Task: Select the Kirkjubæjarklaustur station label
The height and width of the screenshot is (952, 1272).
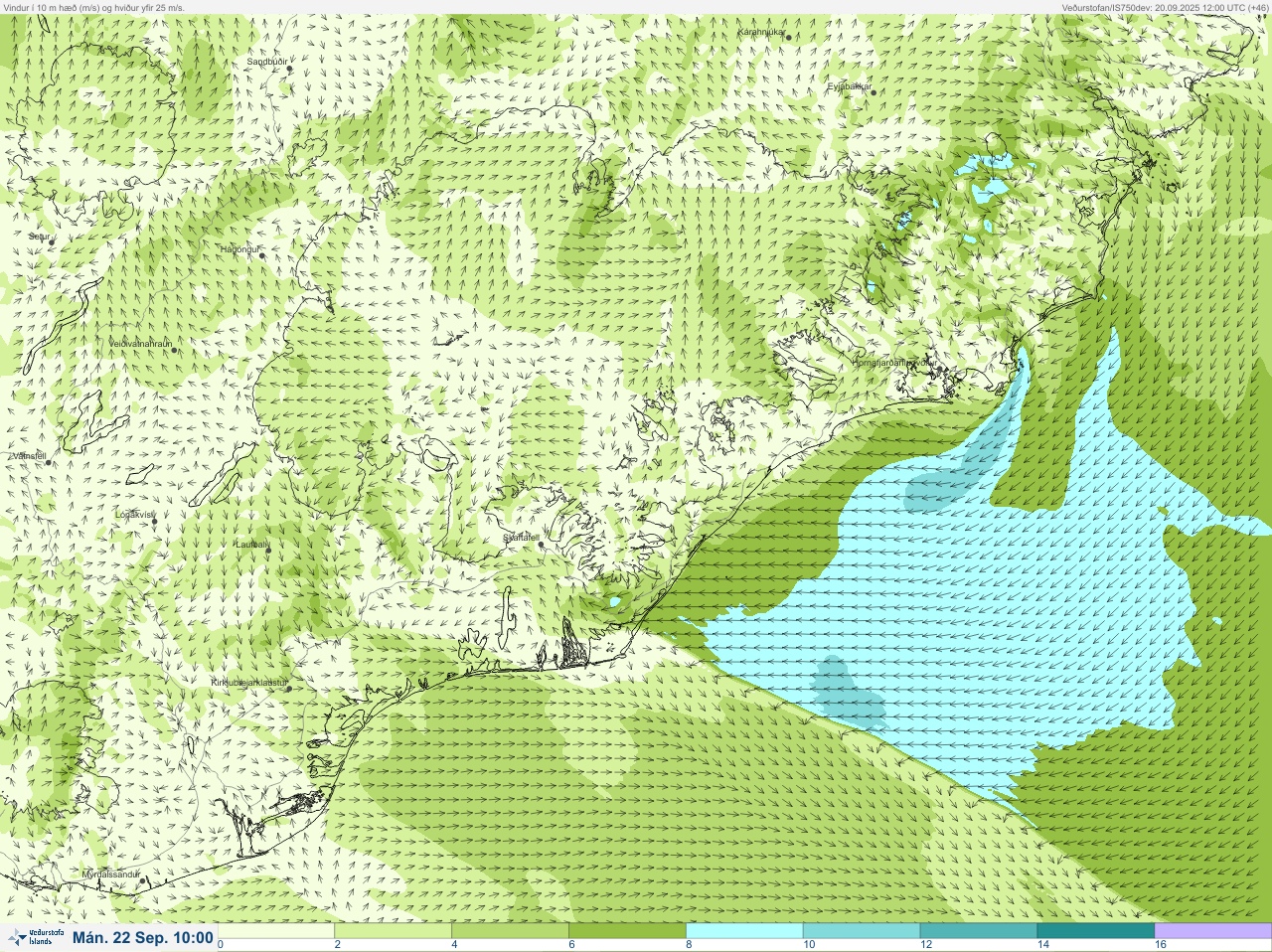Action: tap(248, 683)
